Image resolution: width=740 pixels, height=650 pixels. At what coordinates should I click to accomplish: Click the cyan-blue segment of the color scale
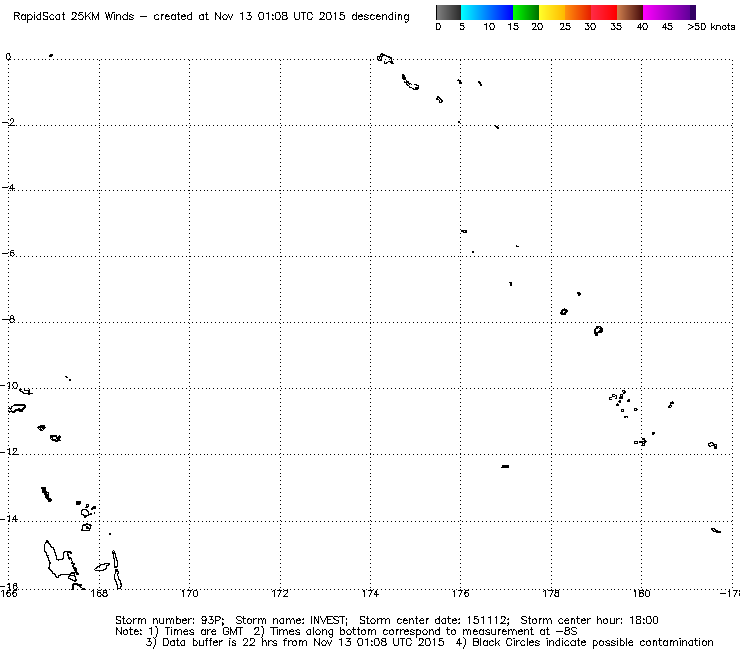[x=487, y=12]
